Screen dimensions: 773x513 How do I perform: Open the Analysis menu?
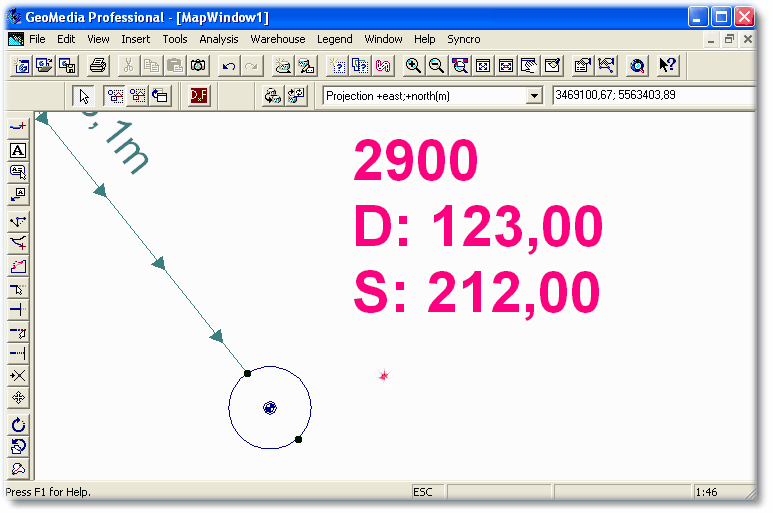pyautogui.click(x=219, y=39)
